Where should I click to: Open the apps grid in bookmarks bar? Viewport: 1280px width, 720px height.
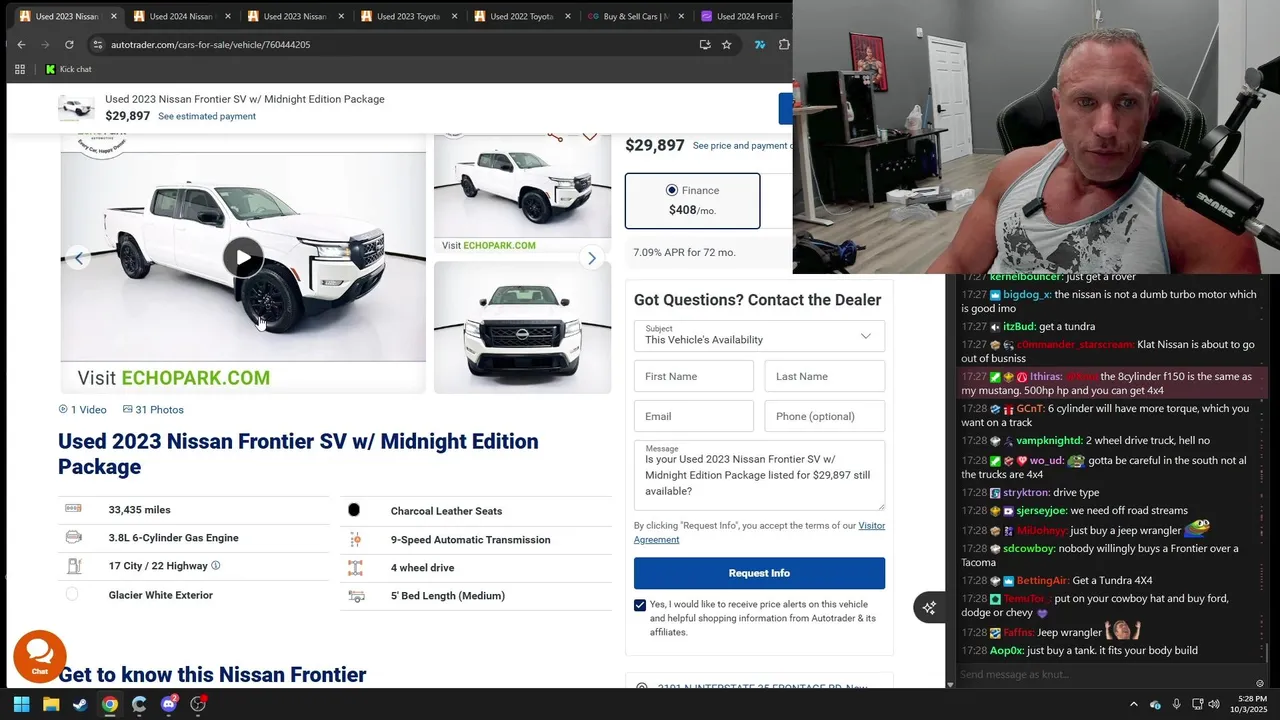click(x=20, y=69)
